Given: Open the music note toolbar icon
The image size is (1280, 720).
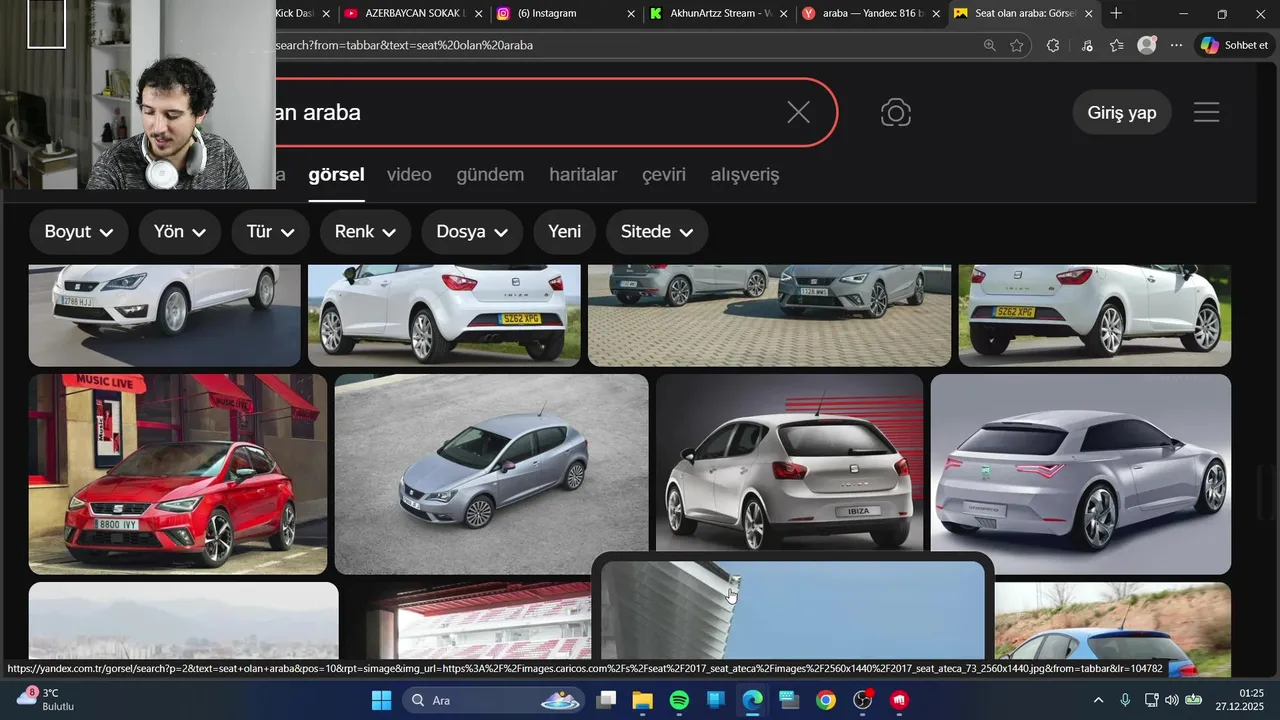Looking at the screenshot, I should coord(1087,45).
